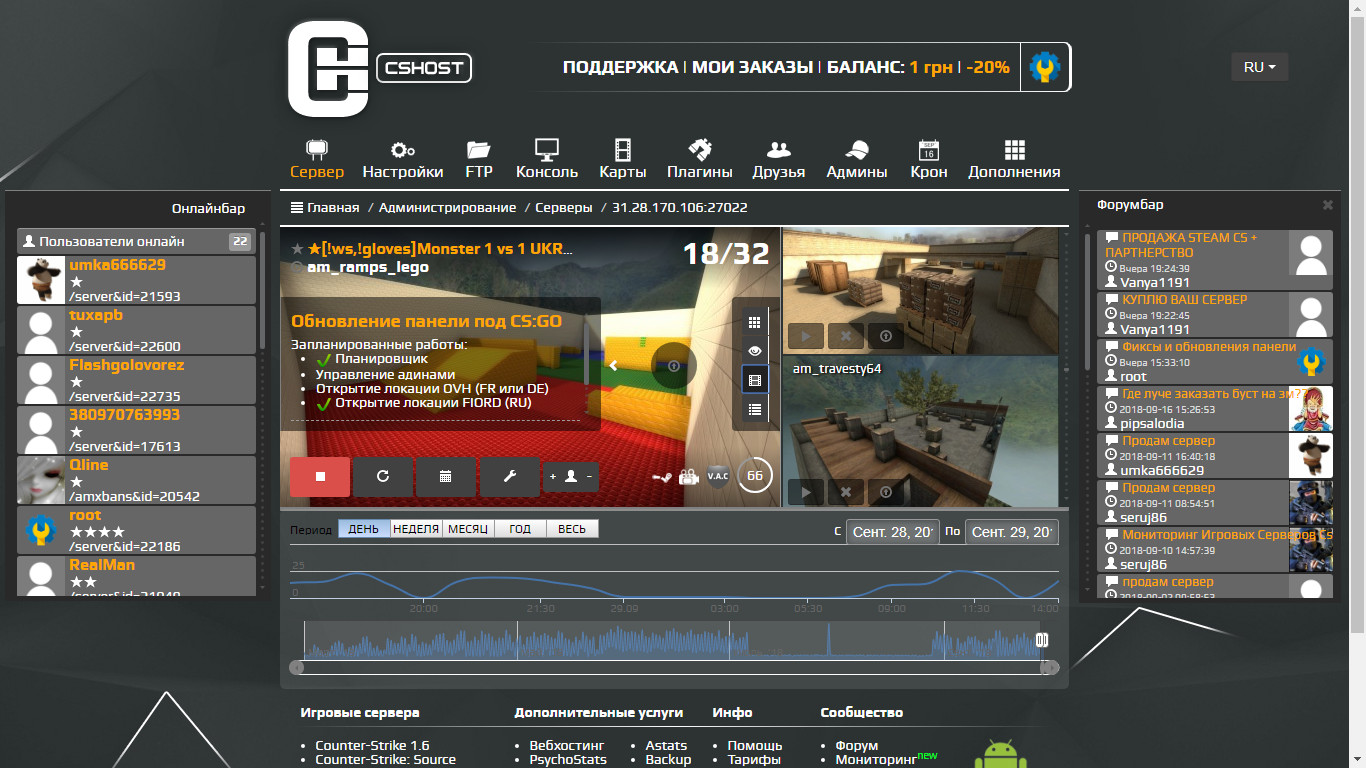This screenshot has height=768, width=1366.
Task: Click the МОИ ЗАКАЗЫ link
Action: point(752,68)
